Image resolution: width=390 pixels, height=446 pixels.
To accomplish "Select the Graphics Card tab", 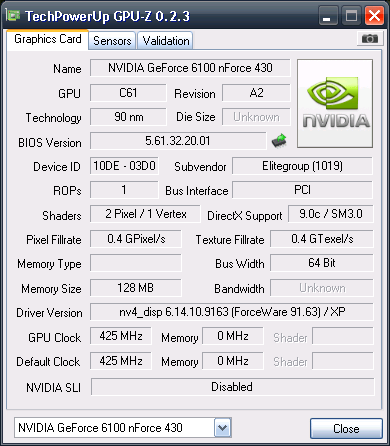I will pyautogui.click(x=48, y=39).
